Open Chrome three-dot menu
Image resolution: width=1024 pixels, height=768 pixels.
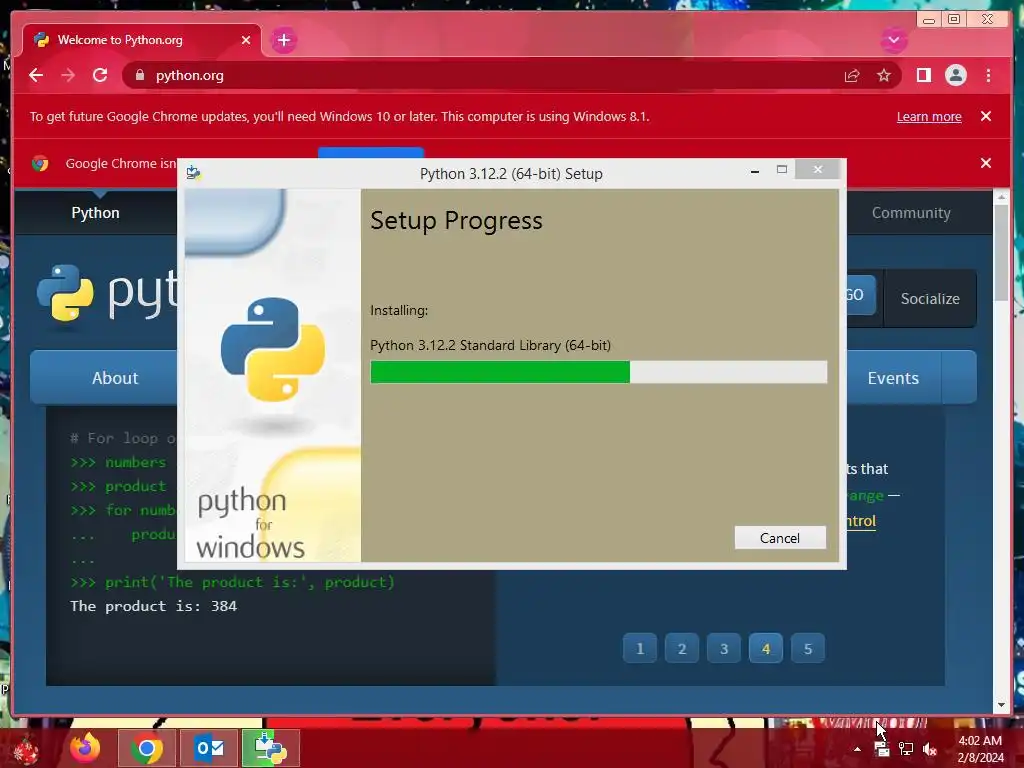pos(988,76)
